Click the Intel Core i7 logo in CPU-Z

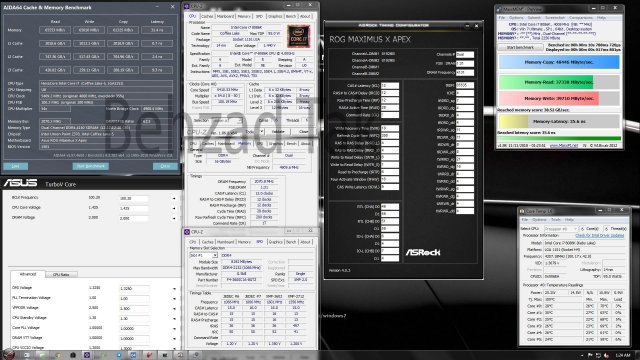pos(299,36)
